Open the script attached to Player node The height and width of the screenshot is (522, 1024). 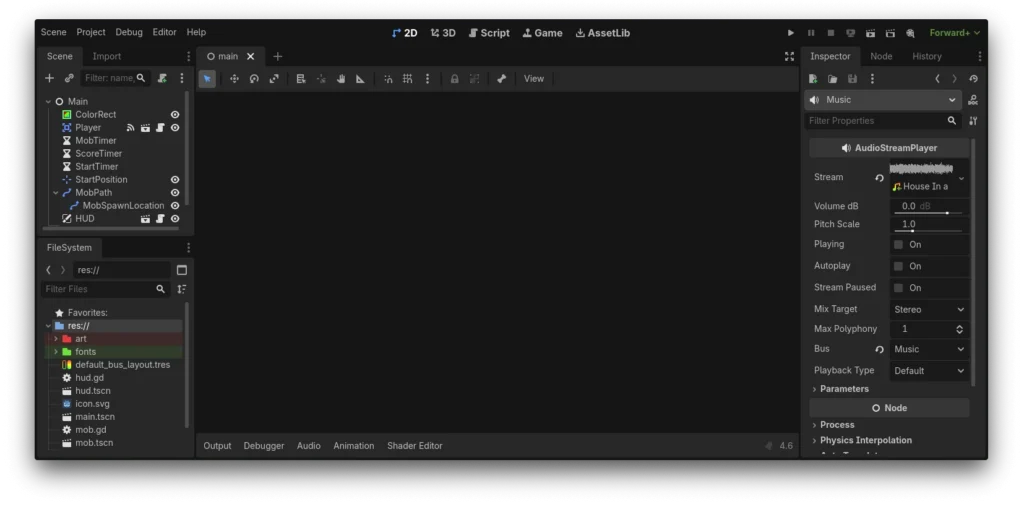coord(160,128)
